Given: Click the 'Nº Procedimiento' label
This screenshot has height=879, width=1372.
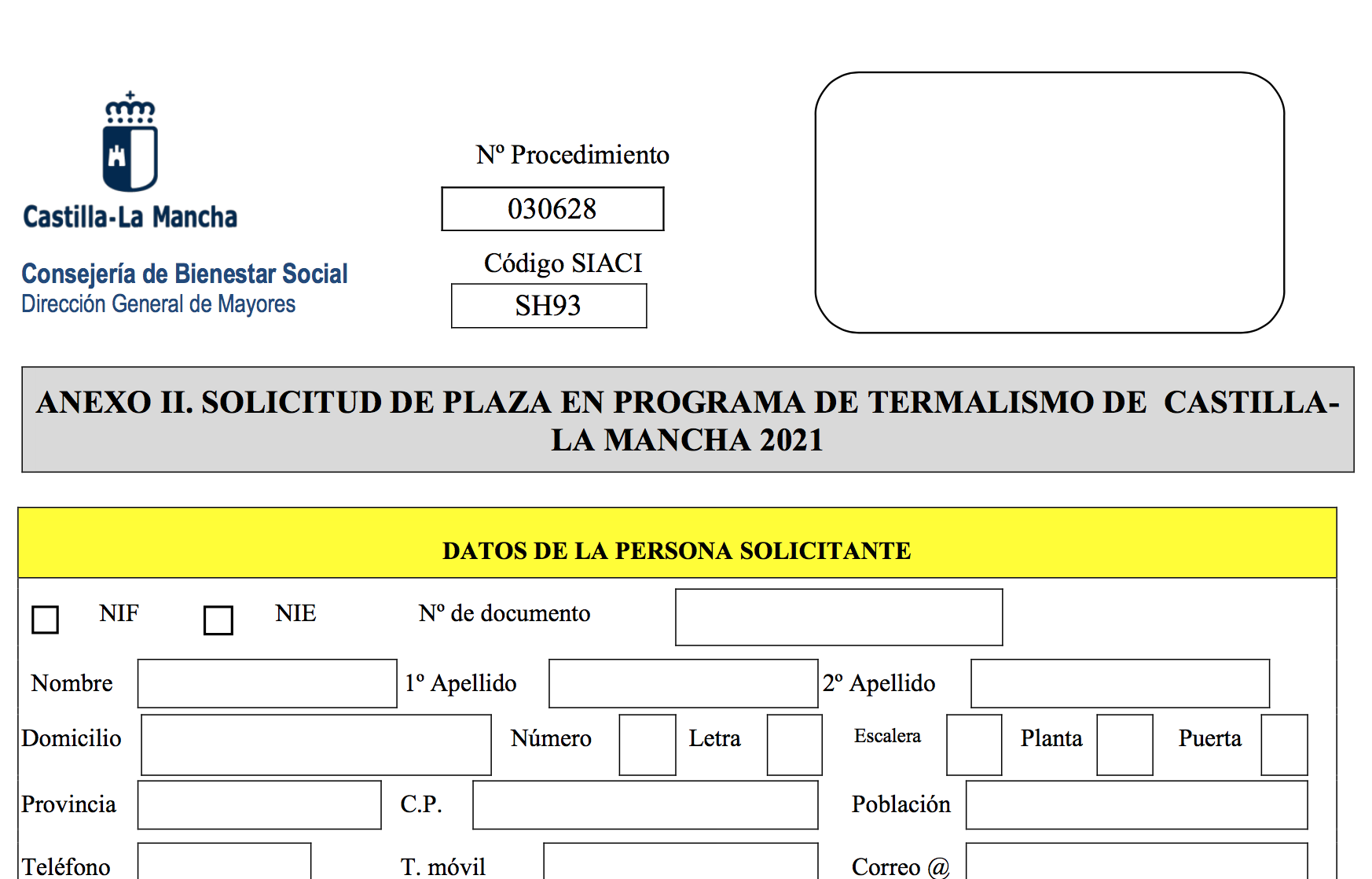Looking at the screenshot, I should 572,154.
